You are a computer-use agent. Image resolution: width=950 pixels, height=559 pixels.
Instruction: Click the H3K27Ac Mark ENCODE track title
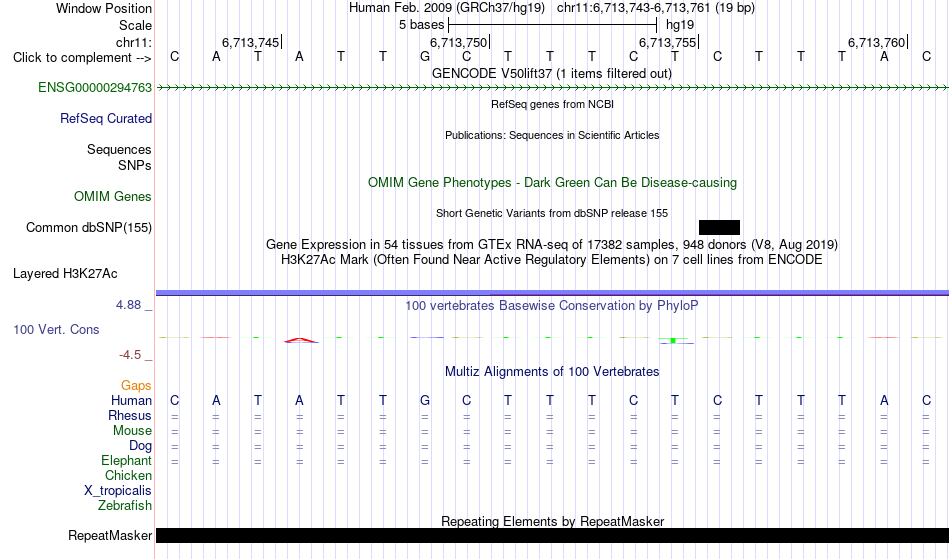[552, 260]
